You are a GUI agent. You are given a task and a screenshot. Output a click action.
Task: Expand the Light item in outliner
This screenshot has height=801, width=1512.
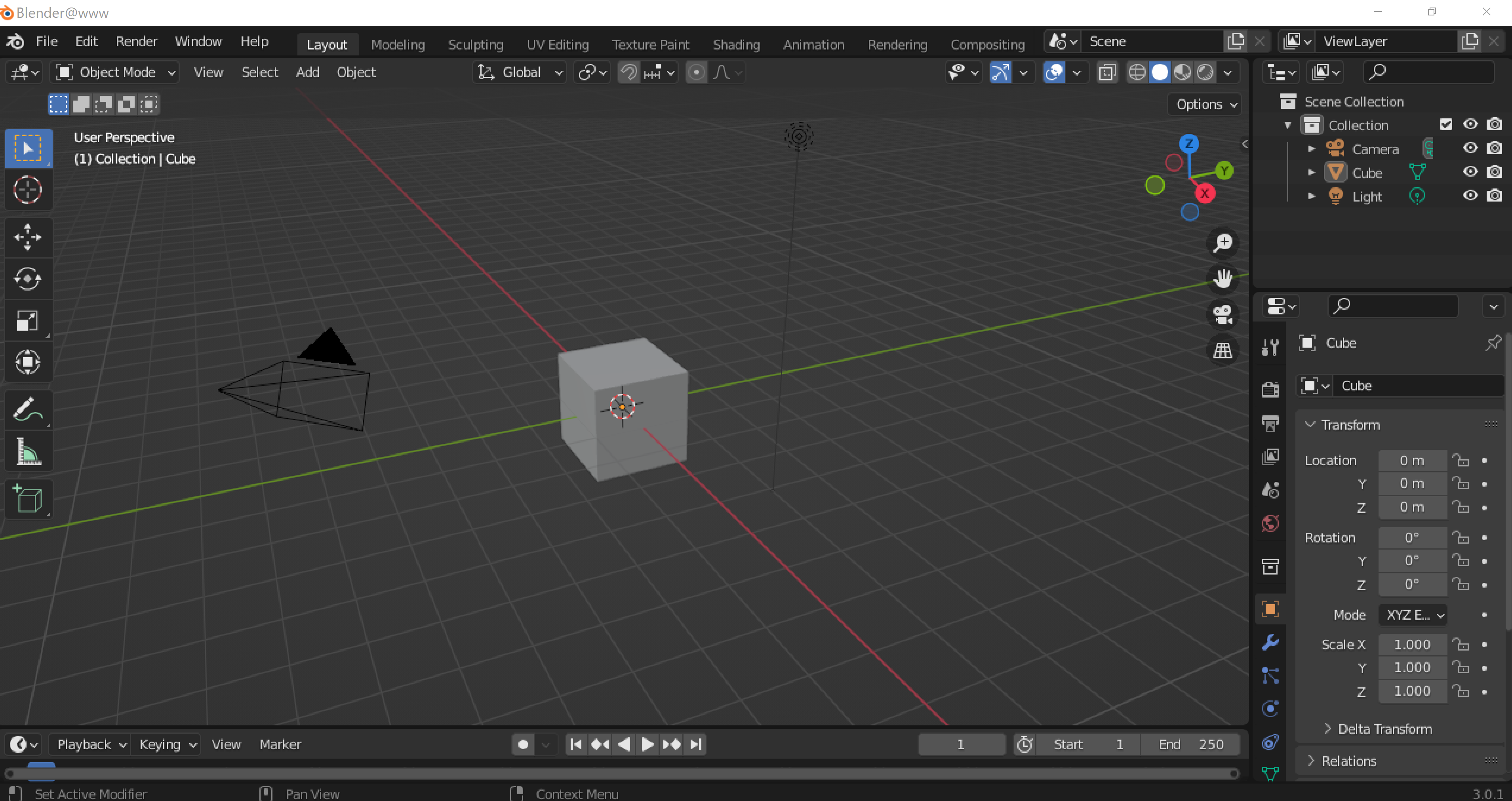(1311, 196)
